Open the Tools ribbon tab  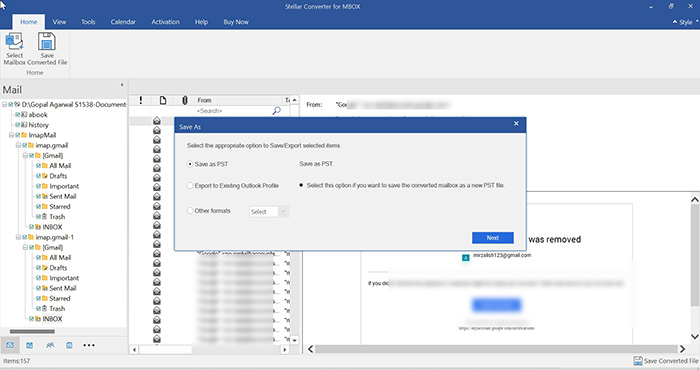[88, 22]
